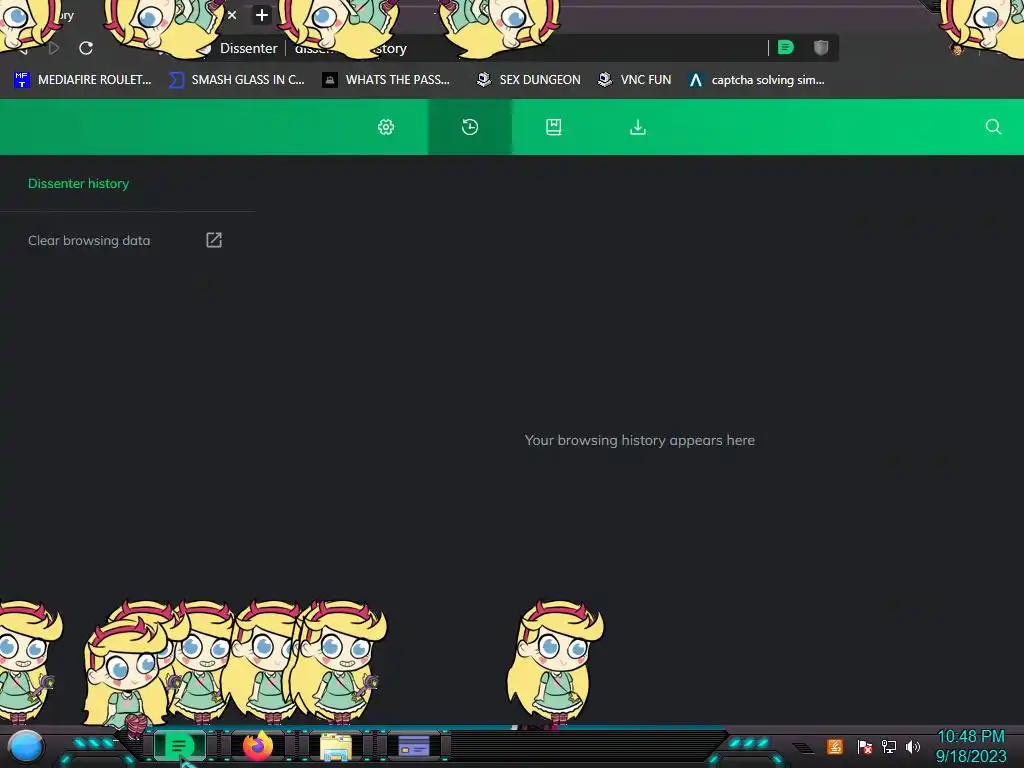Image resolution: width=1024 pixels, height=768 pixels.
Task: Click the external-link icon beside Clear browsing data
Action: [x=214, y=240]
